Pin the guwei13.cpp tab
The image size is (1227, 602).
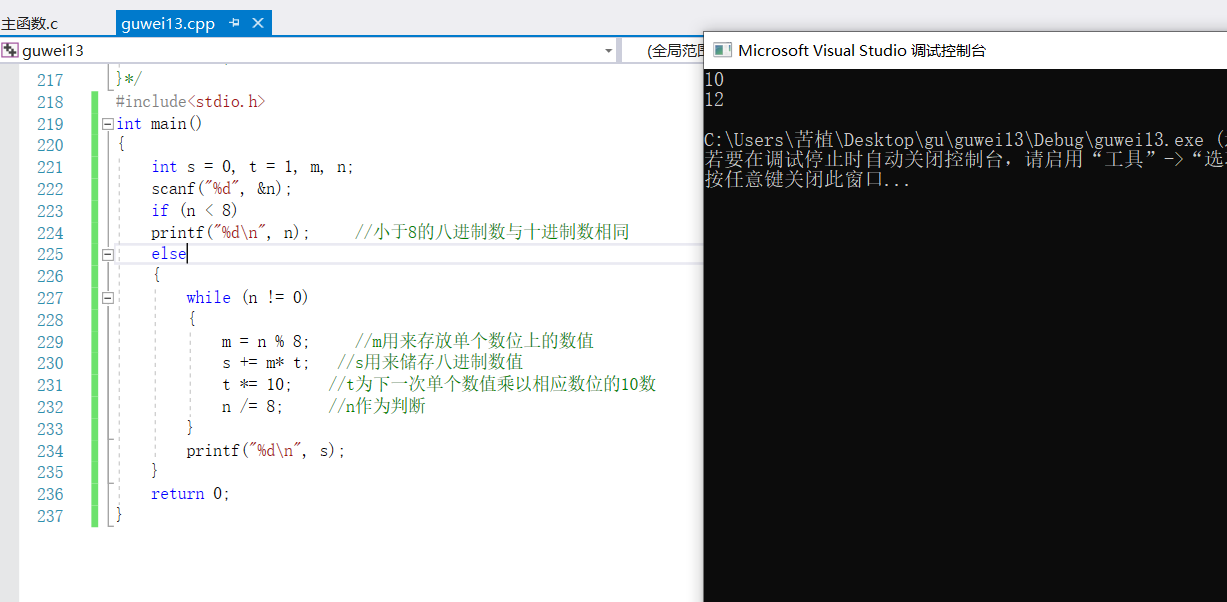[234, 23]
